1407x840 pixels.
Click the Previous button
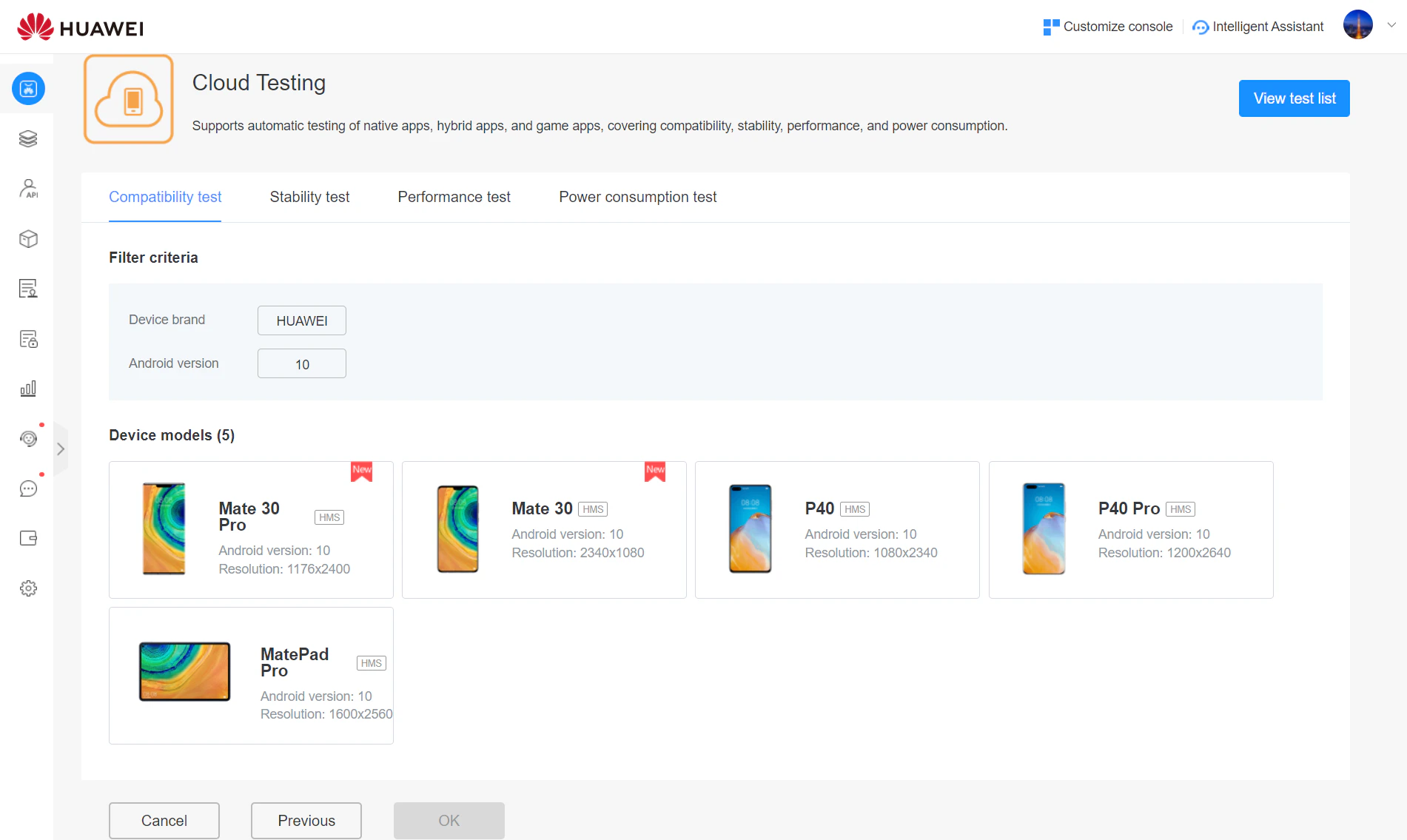point(306,821)
